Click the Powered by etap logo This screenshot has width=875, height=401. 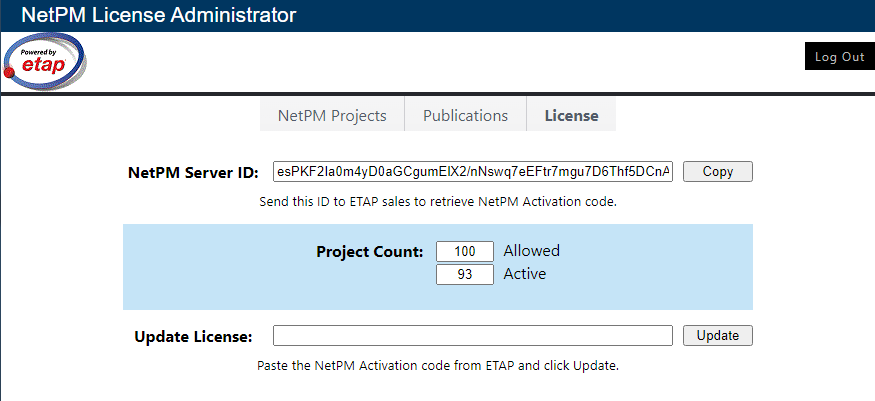pyautogui.click(x=45, y=61)
